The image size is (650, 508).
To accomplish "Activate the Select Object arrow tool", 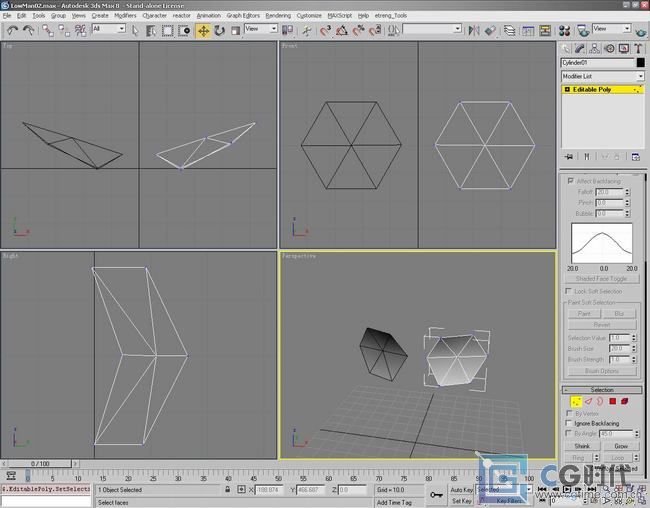I will pos(135,30).
